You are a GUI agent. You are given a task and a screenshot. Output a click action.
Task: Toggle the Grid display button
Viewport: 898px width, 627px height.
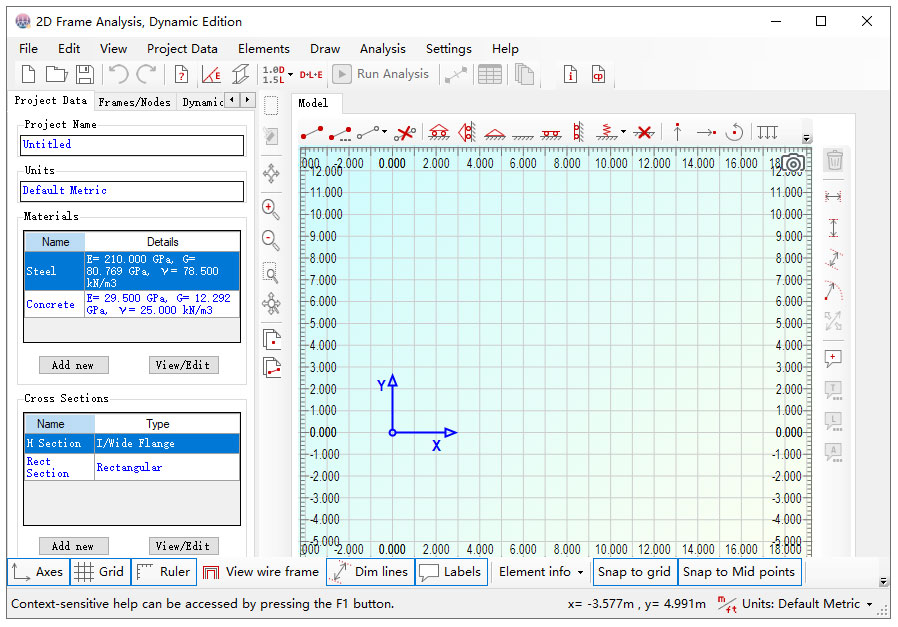click(100, 572)
